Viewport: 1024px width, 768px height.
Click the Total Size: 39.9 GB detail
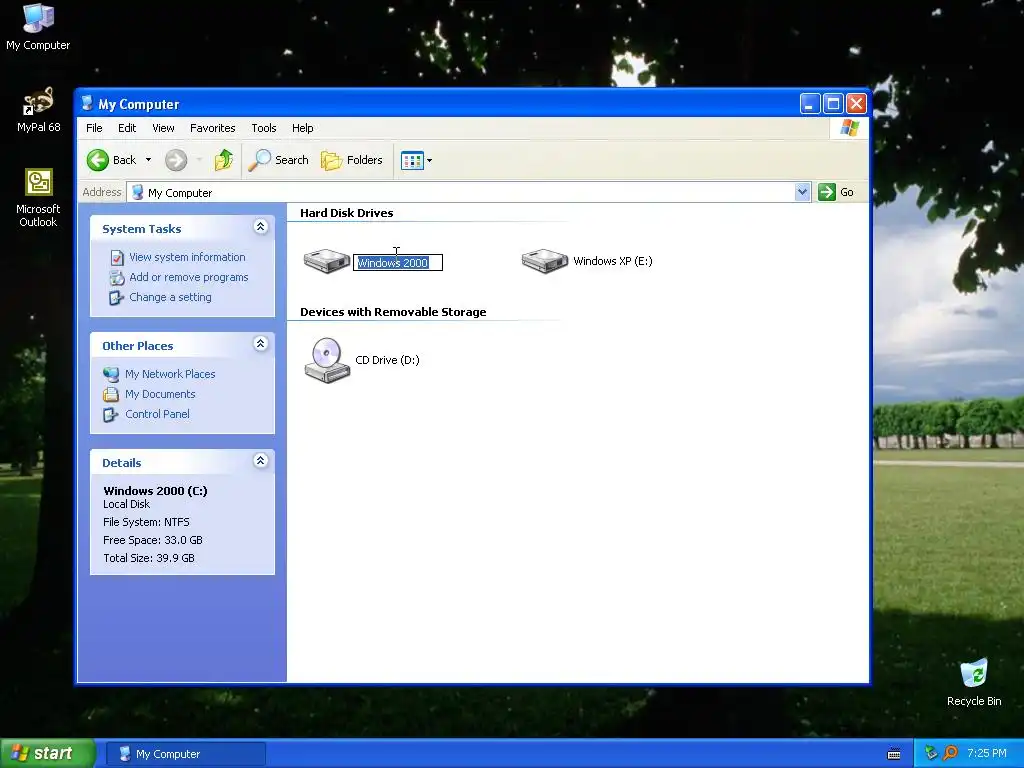pos(149,558)
